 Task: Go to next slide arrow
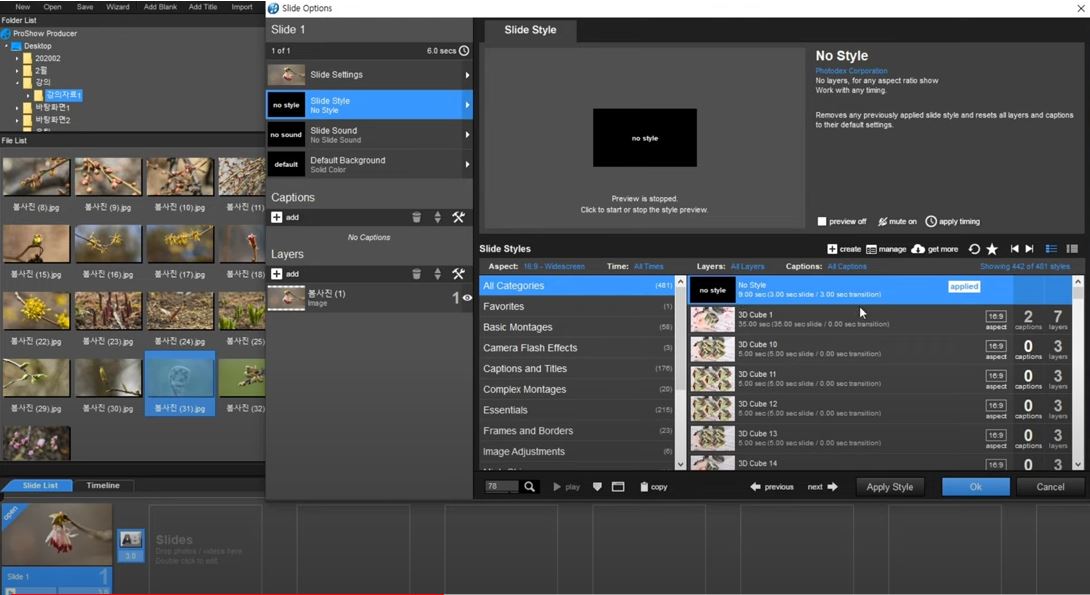click(x=833, y=487)
